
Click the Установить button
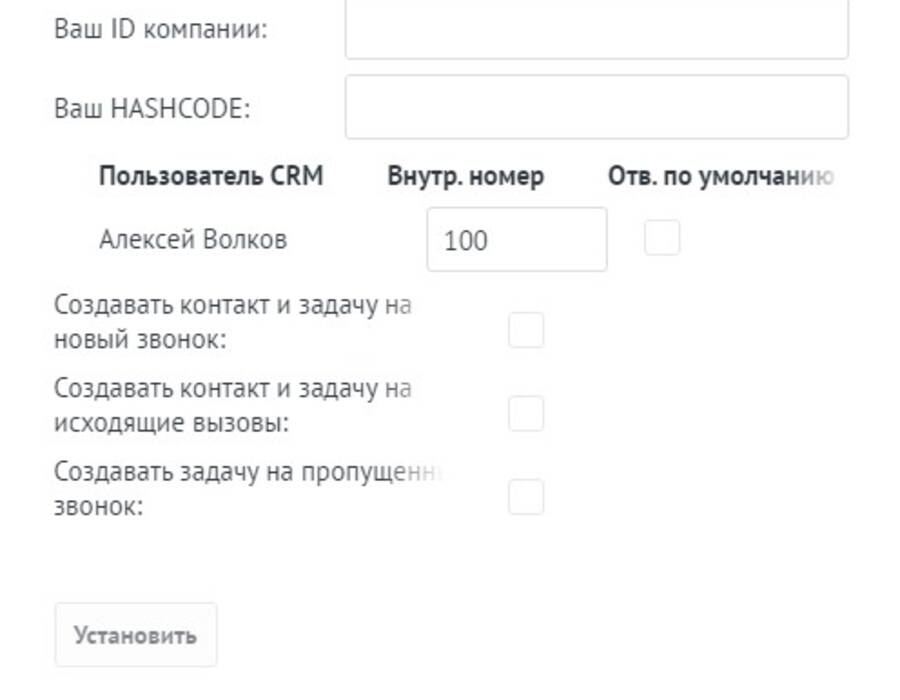coord(135,635)
